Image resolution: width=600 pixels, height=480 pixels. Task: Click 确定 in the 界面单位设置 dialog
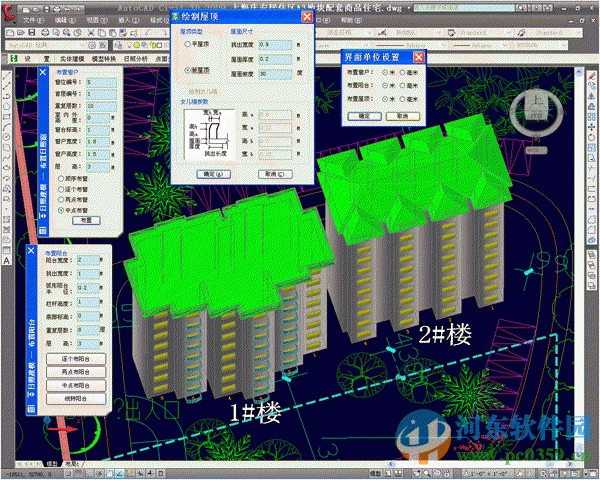[x=364, y=116]
